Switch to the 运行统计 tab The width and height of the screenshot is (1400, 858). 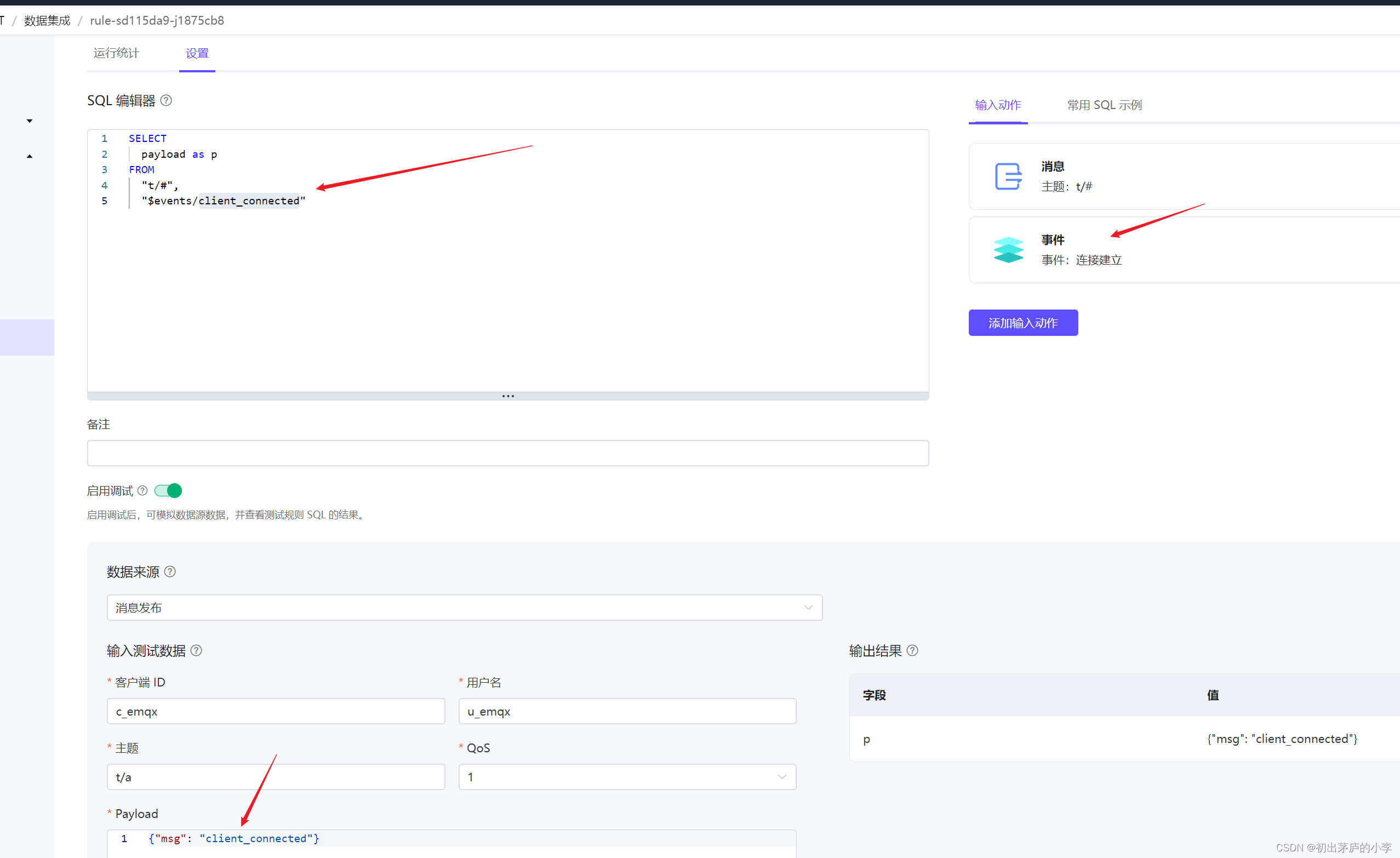116,53
